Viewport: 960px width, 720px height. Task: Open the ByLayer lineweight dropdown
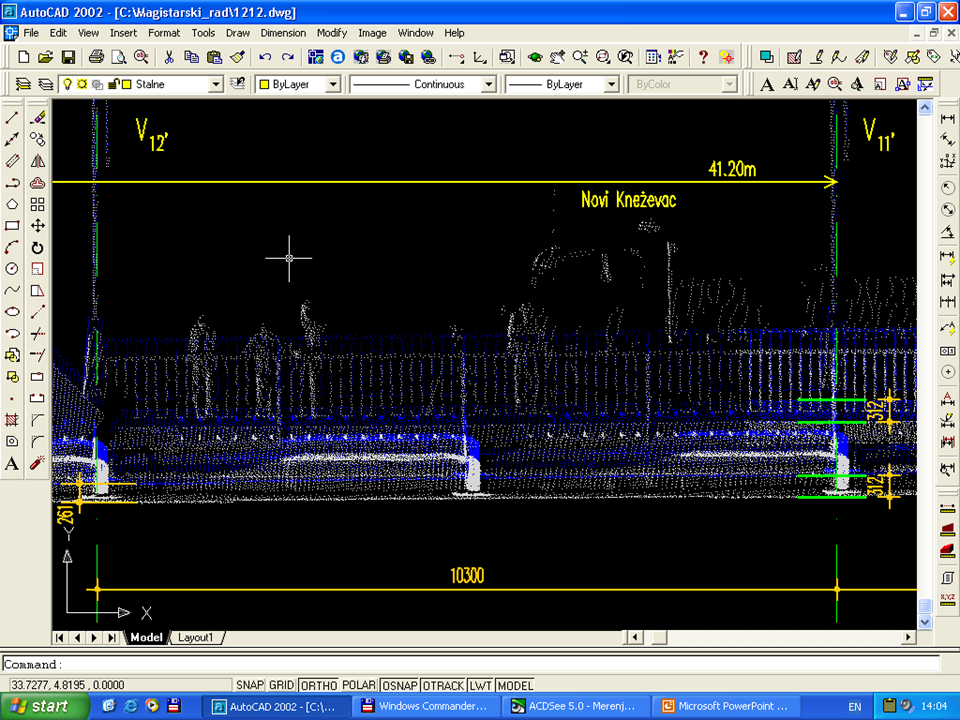coord(611,85)
